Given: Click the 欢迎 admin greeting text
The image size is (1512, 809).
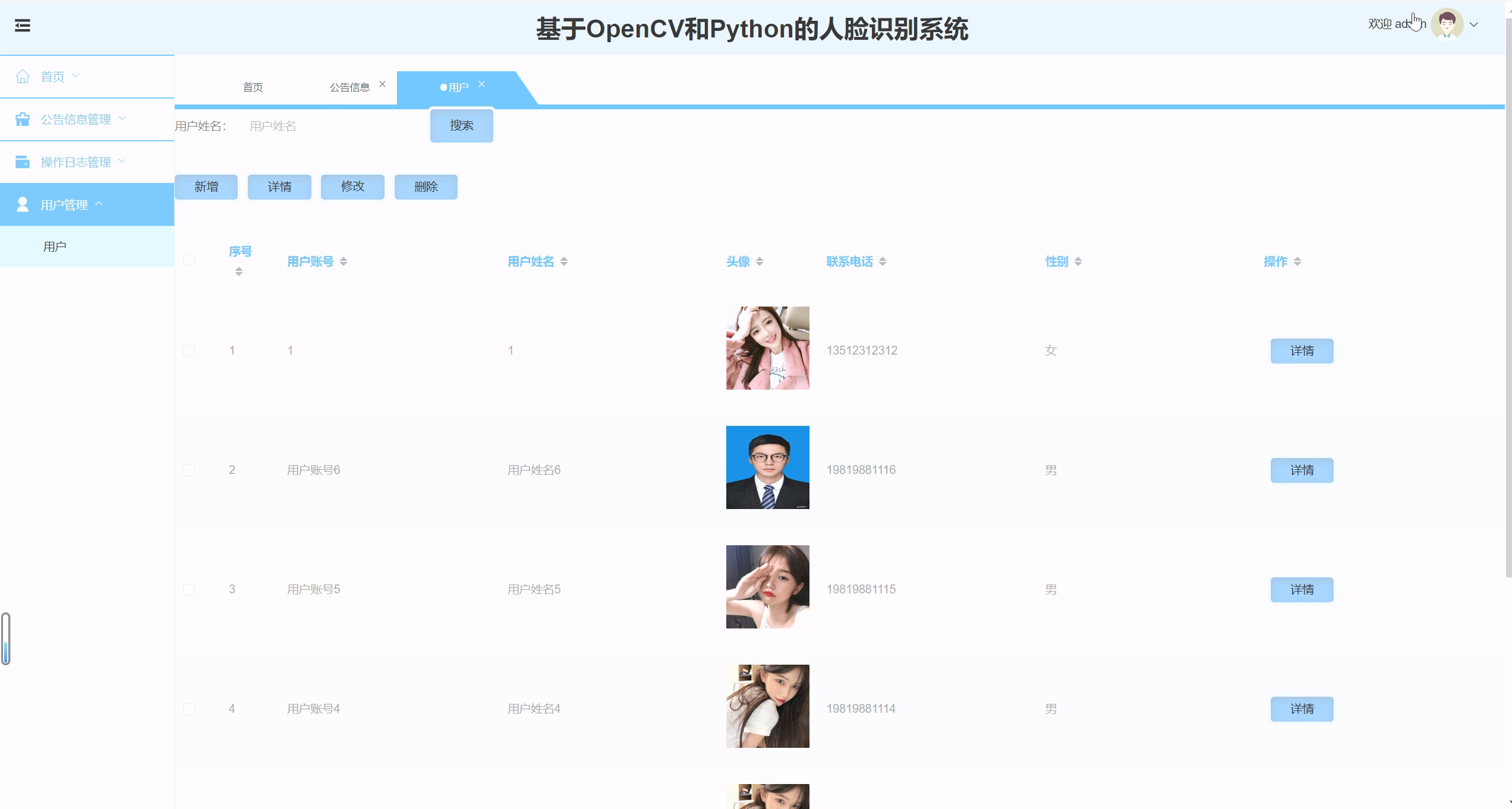Looking at the screenshot, I should pyautogui.click(x=1397, y=24).
